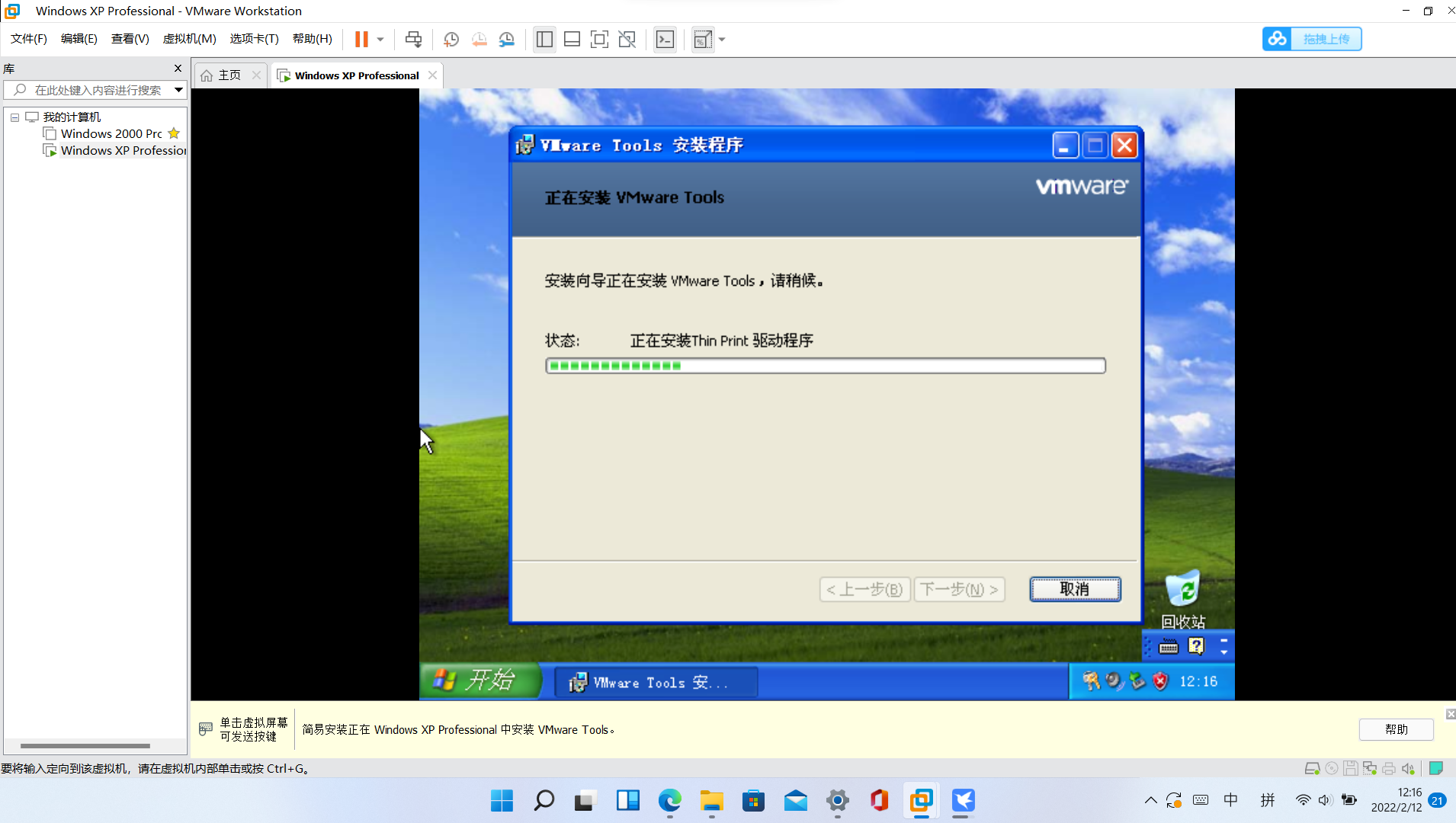Image resolution: width=1456 pixels, height=823 pixels.
Task: Open Microsoft Edge from the taskbar
Action: 669,800
